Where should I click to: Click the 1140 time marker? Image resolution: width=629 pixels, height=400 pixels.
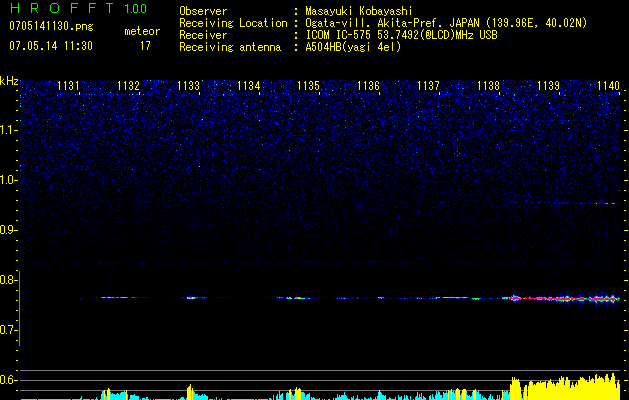(609, 86)
